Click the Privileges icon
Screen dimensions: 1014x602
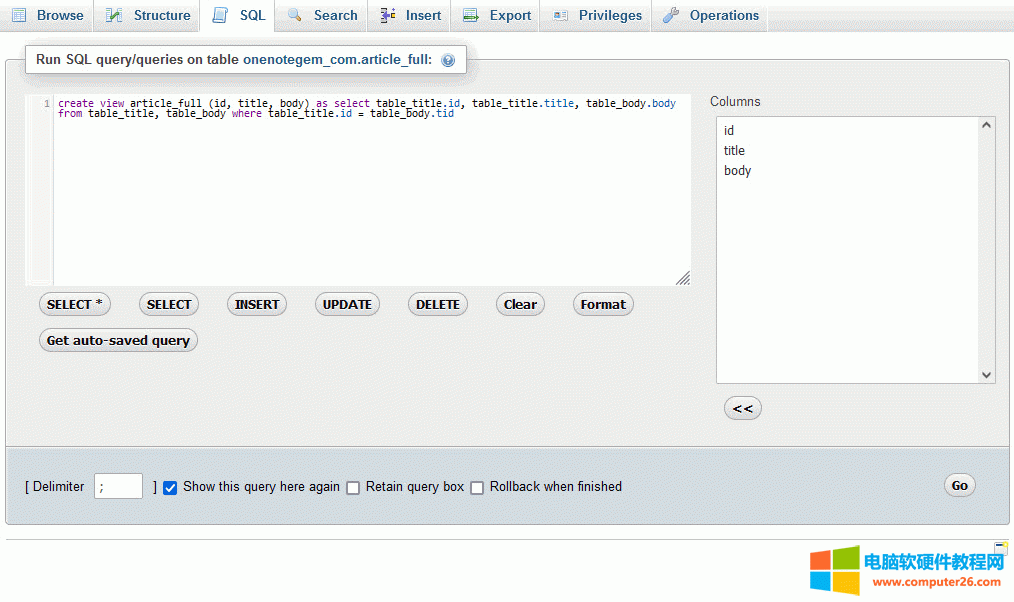pyautogui.click(x=561, y=15)
